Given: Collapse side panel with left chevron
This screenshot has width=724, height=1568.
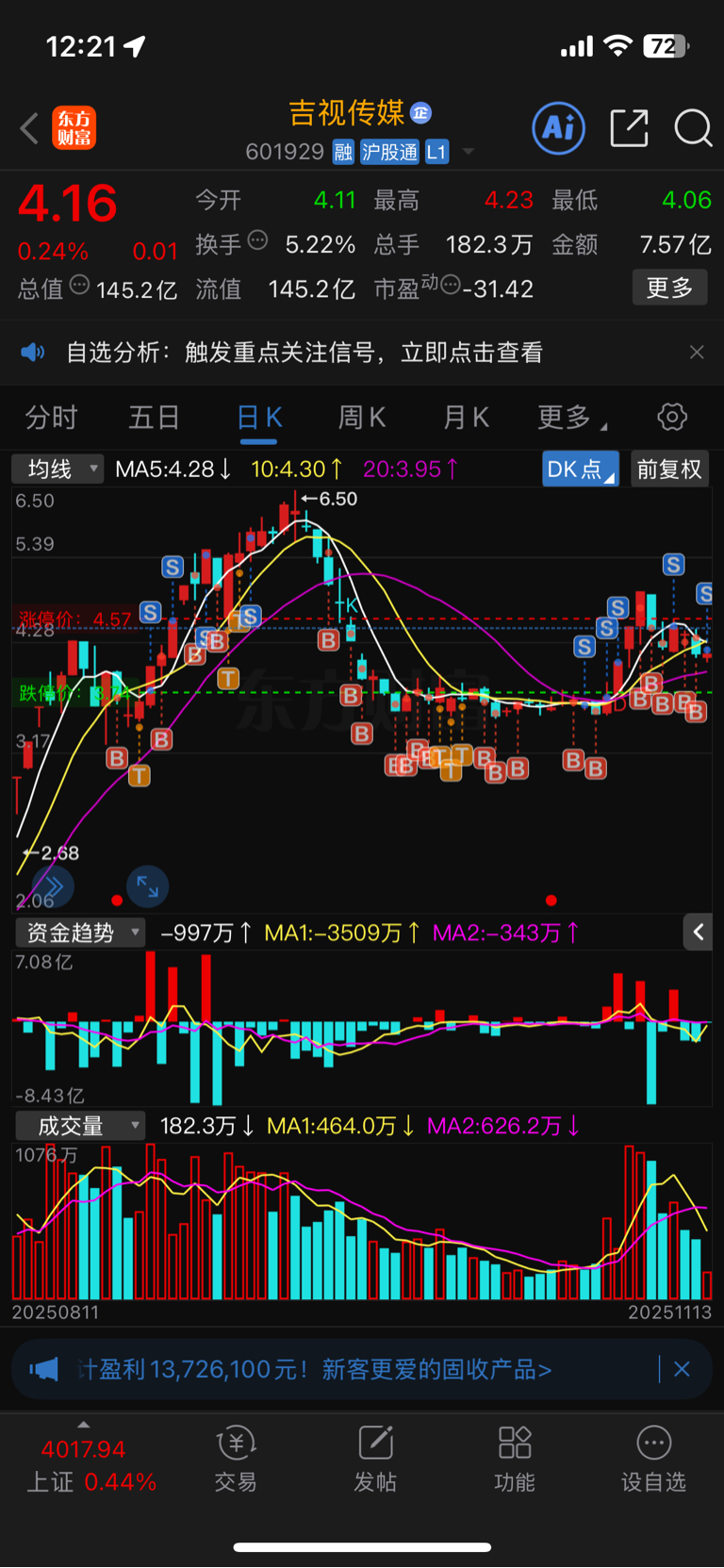Looking at the screenshot, I should tap(698, 933).
